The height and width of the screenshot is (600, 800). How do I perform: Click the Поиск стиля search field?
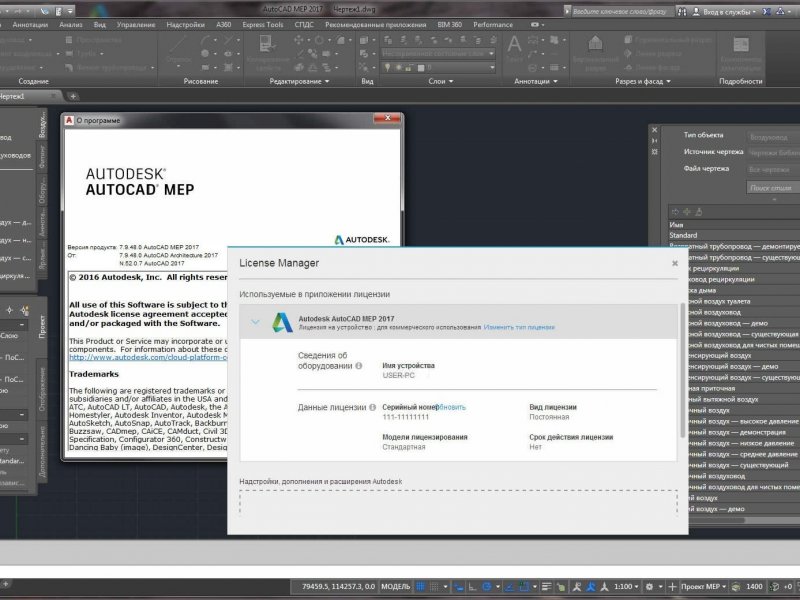point(772,188)
